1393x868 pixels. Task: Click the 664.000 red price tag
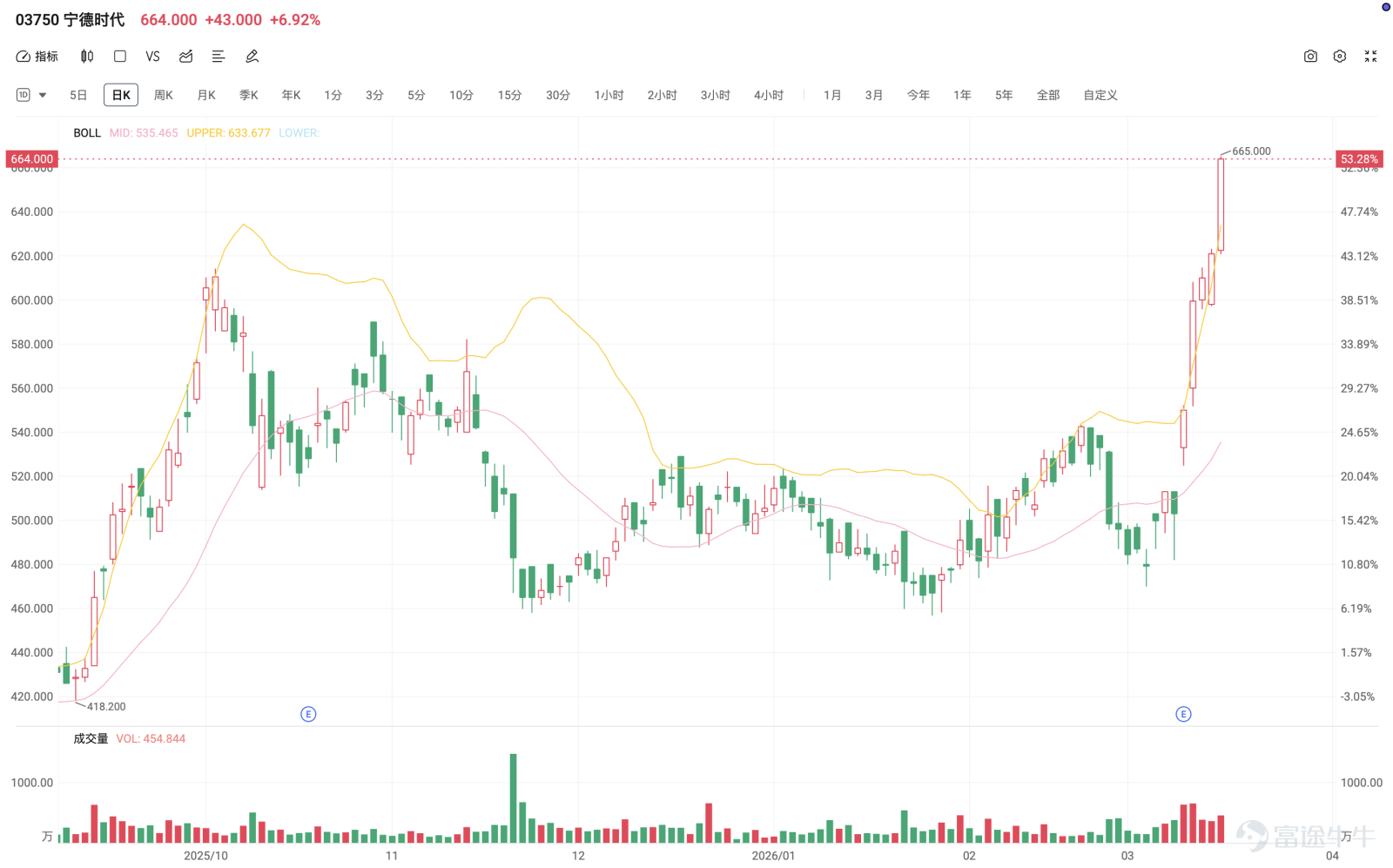click(32, 159)
